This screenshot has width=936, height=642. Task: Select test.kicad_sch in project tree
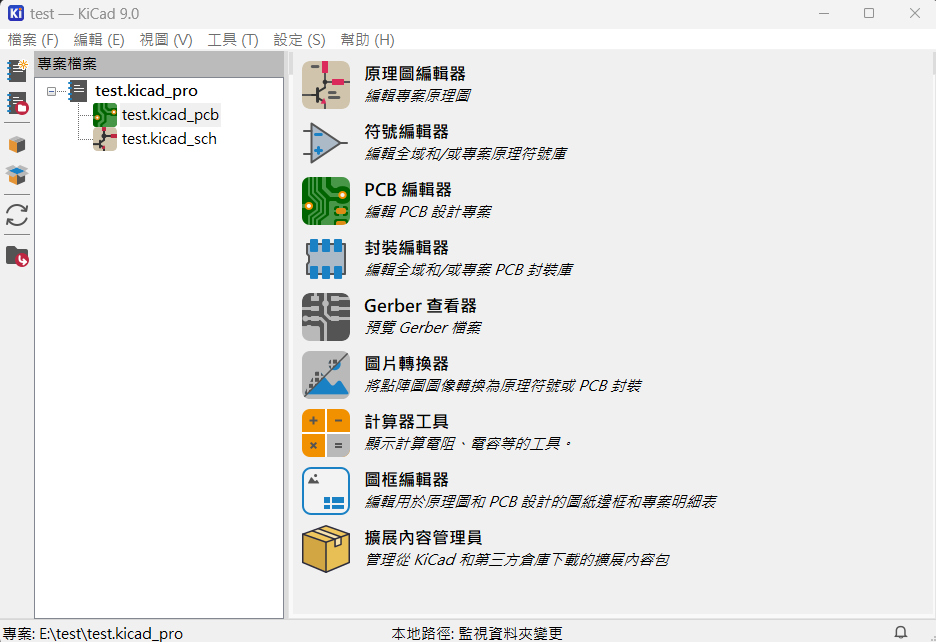[x=169, y=139]
